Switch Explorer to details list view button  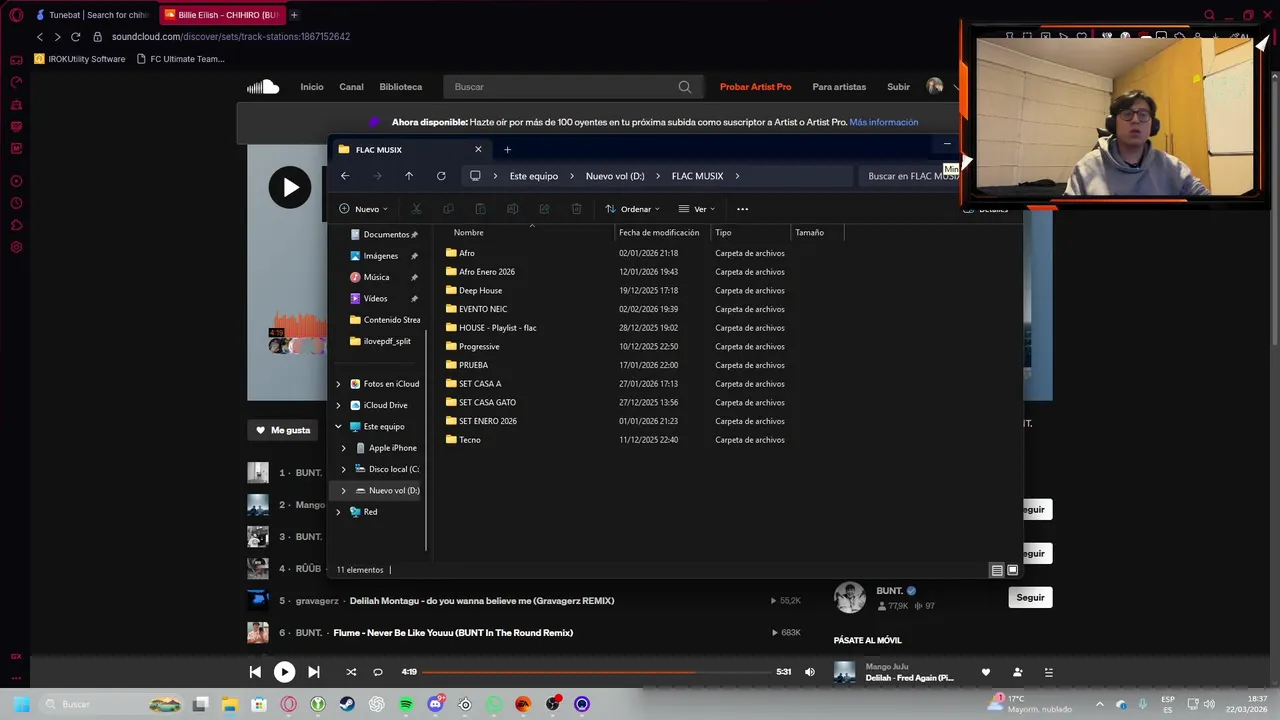point(997,570)
